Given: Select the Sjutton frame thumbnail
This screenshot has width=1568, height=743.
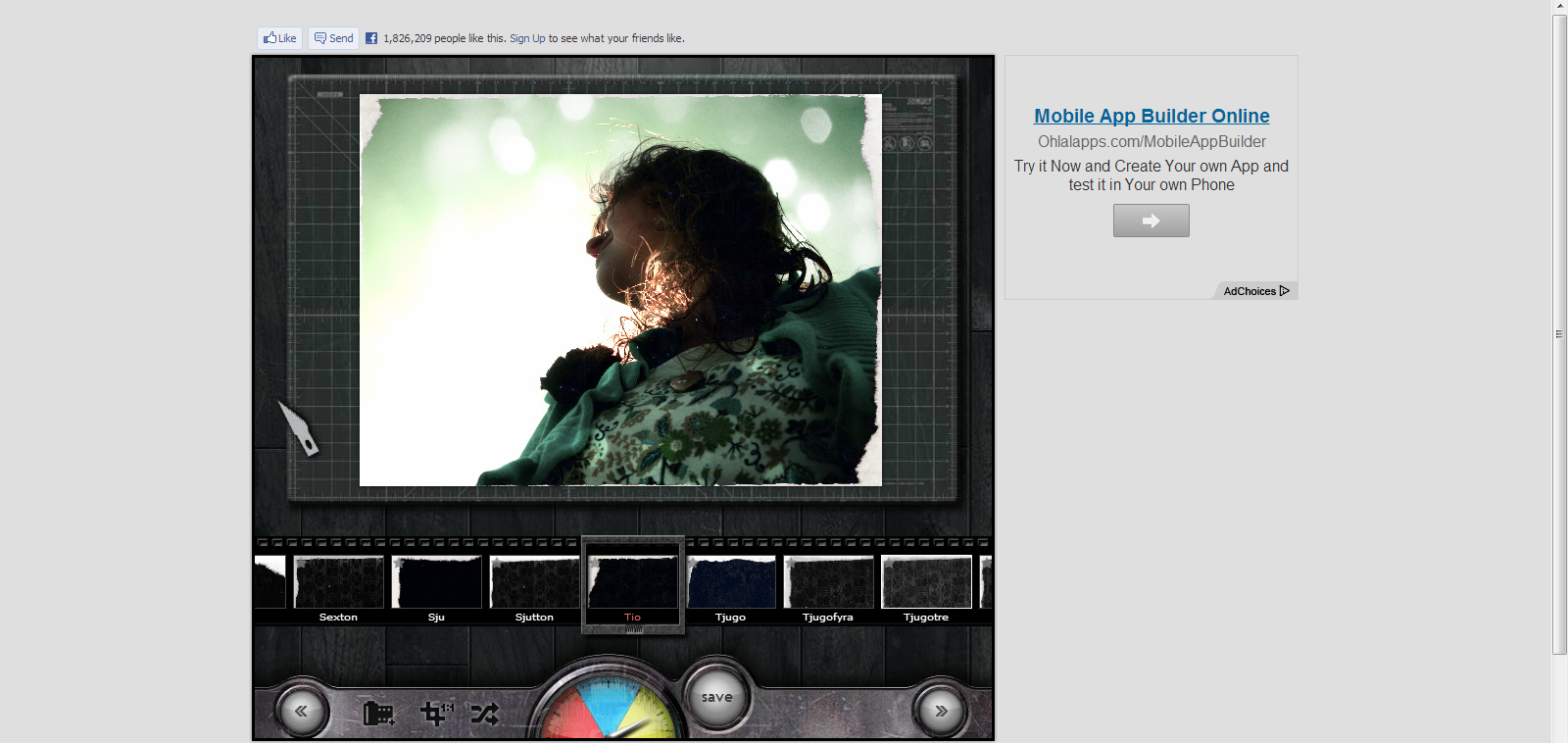Looking at the screenshot, I should 534,582.
